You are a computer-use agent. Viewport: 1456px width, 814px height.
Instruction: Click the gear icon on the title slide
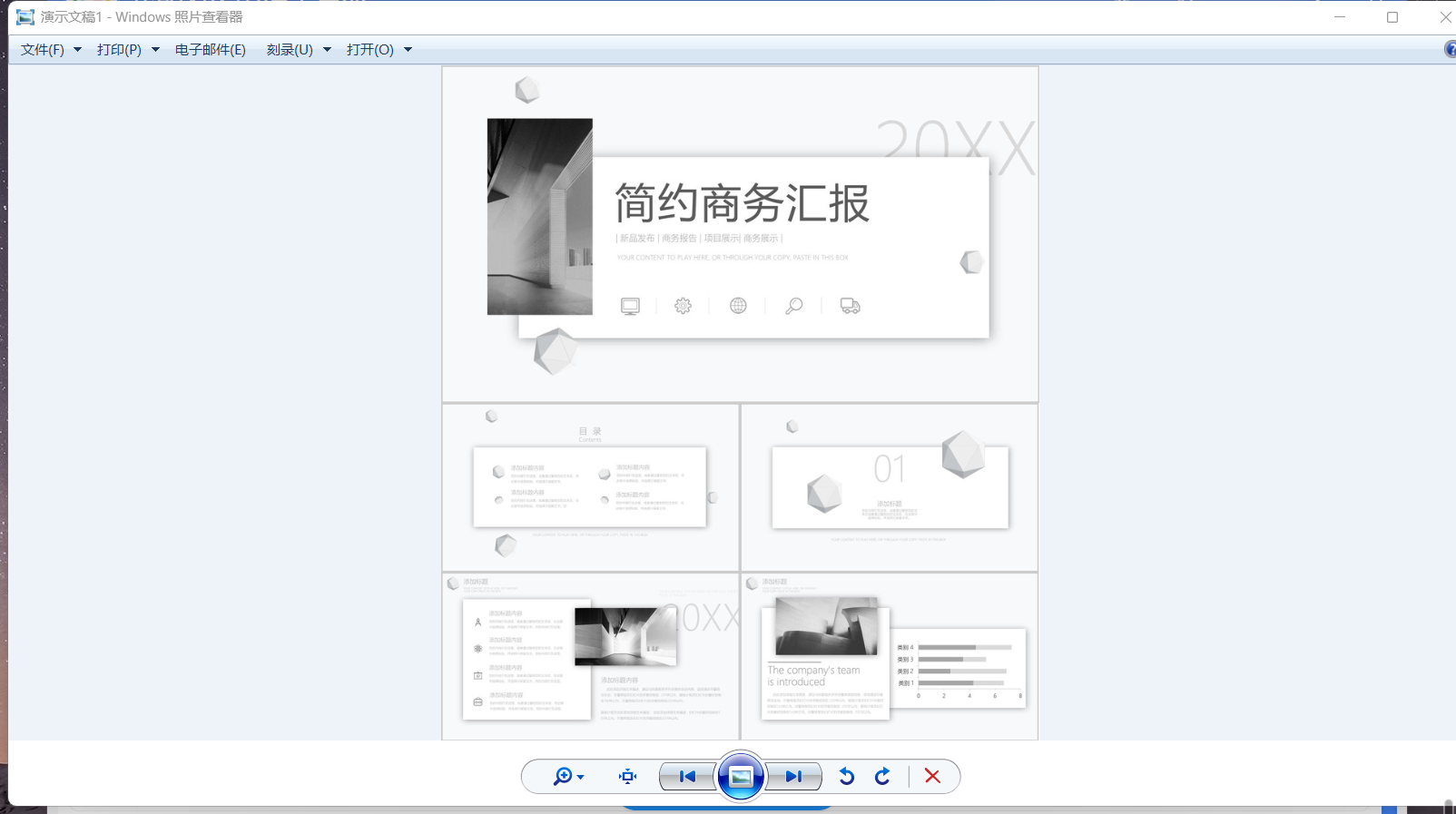pyautogui.click(x=683, y=307)
